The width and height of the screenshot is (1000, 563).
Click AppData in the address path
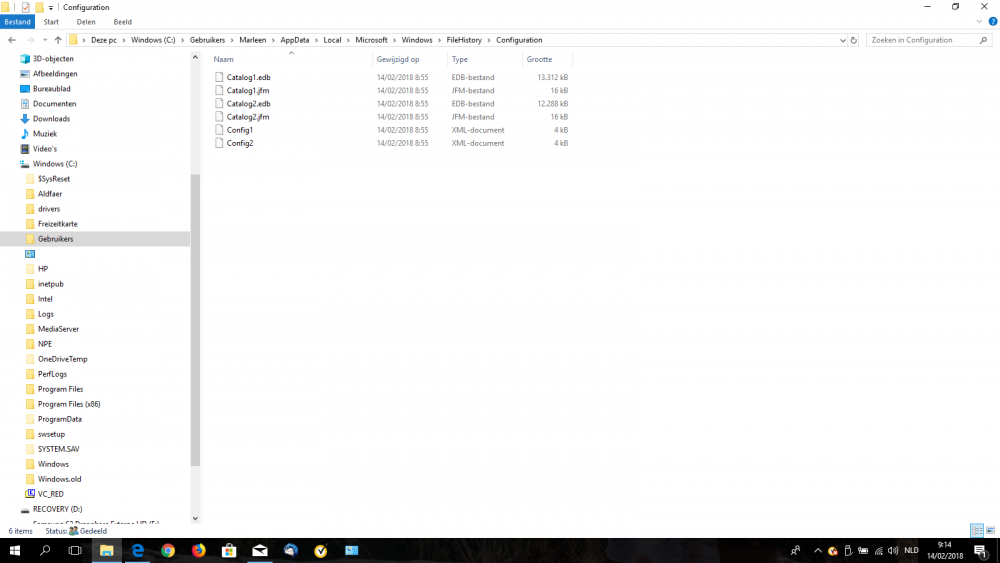click(295, 40)
